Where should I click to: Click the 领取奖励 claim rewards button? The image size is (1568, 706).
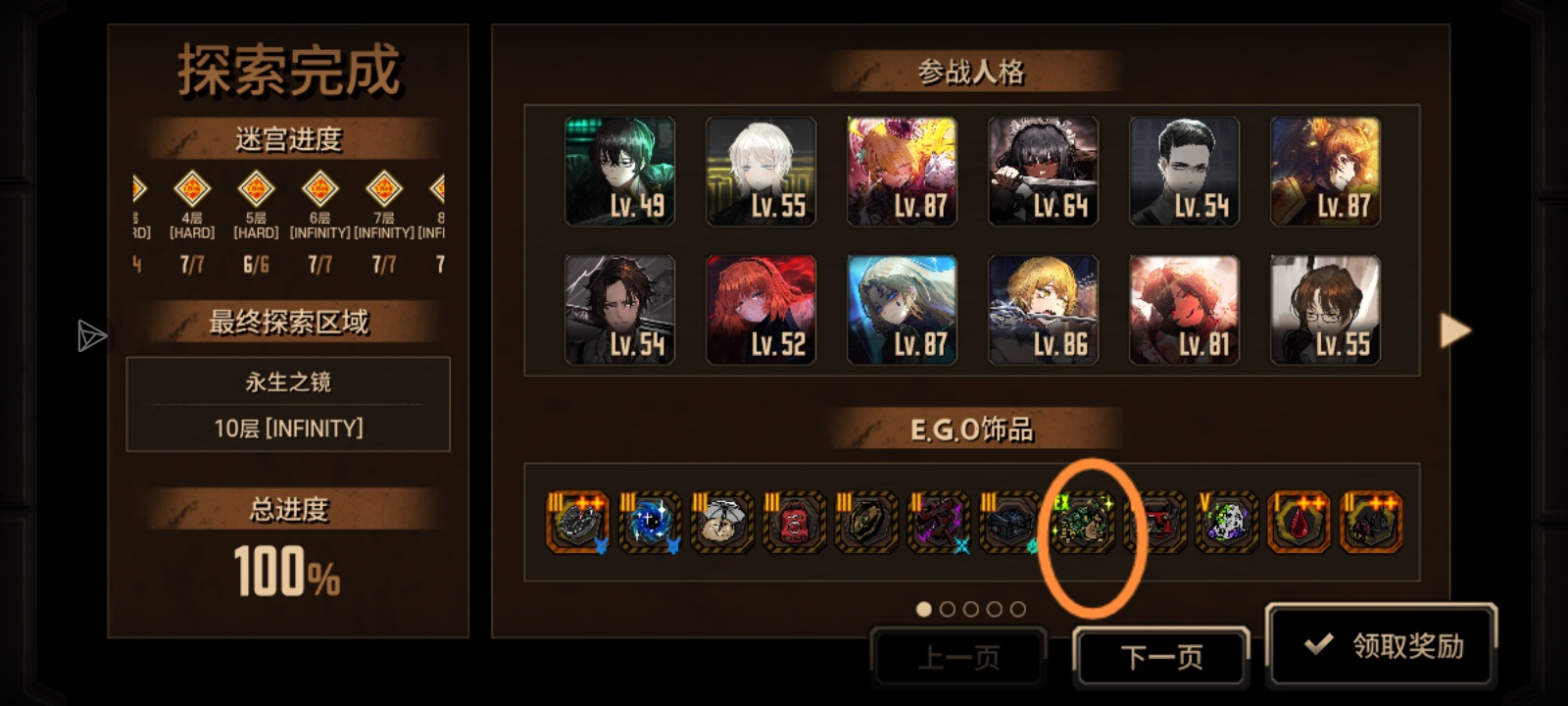click(x=1382, y=645)
